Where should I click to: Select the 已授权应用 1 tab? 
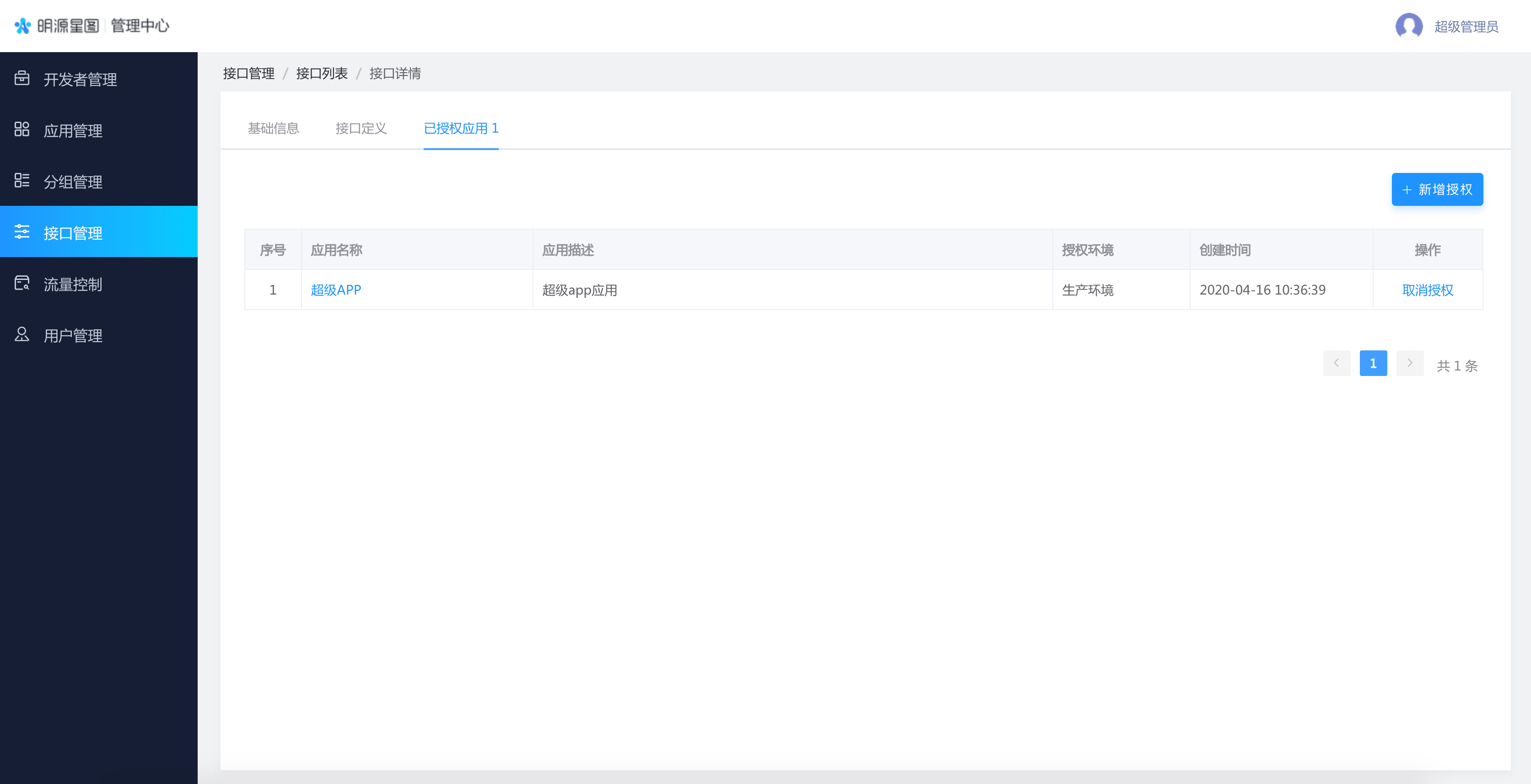(461, 128)
